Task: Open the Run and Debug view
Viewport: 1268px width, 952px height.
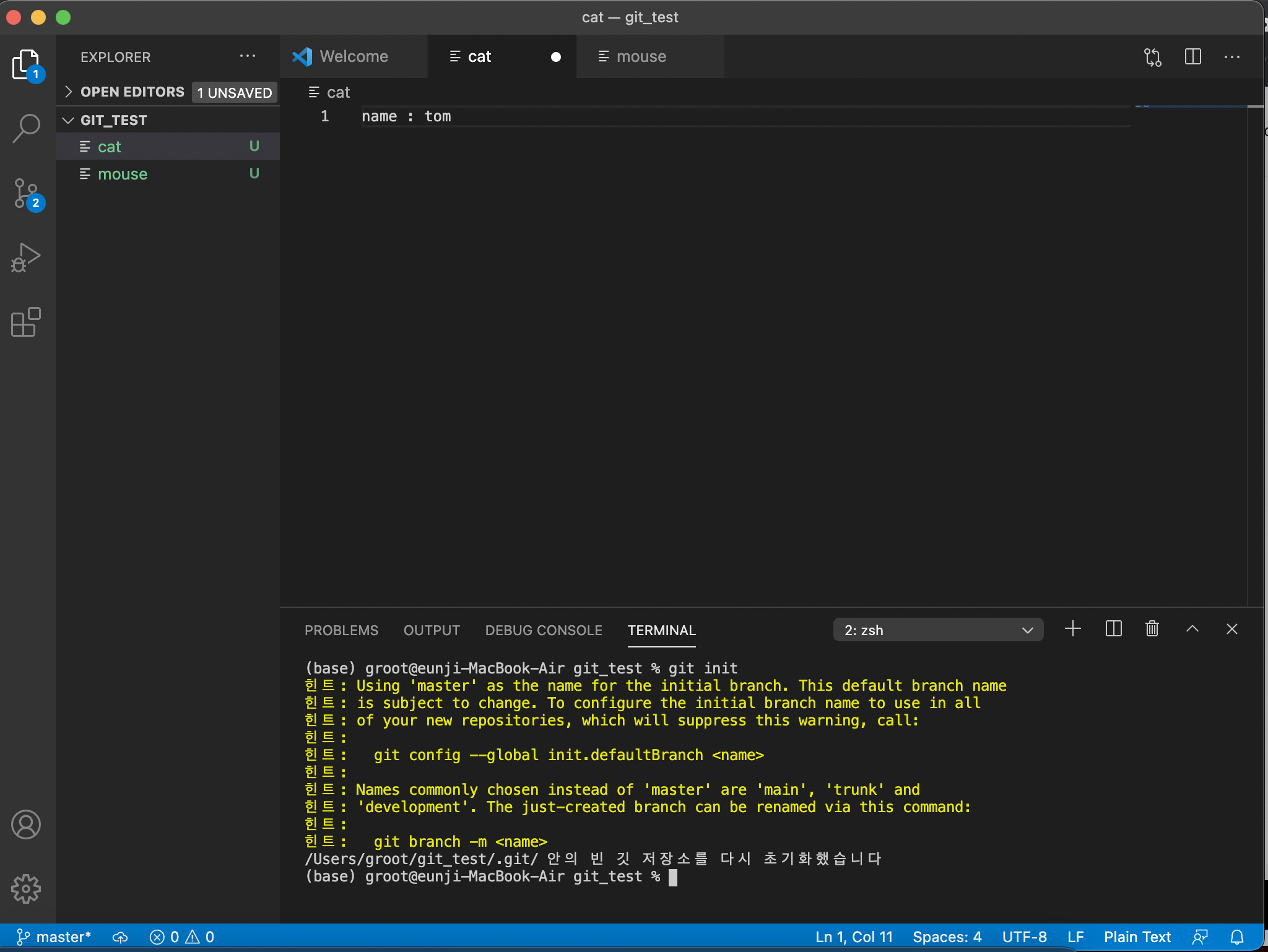Action: coord(27,257)
